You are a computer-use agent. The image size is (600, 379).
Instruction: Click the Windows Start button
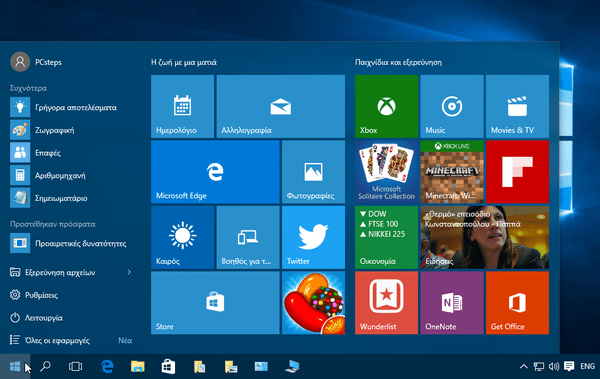click(15, 366)
